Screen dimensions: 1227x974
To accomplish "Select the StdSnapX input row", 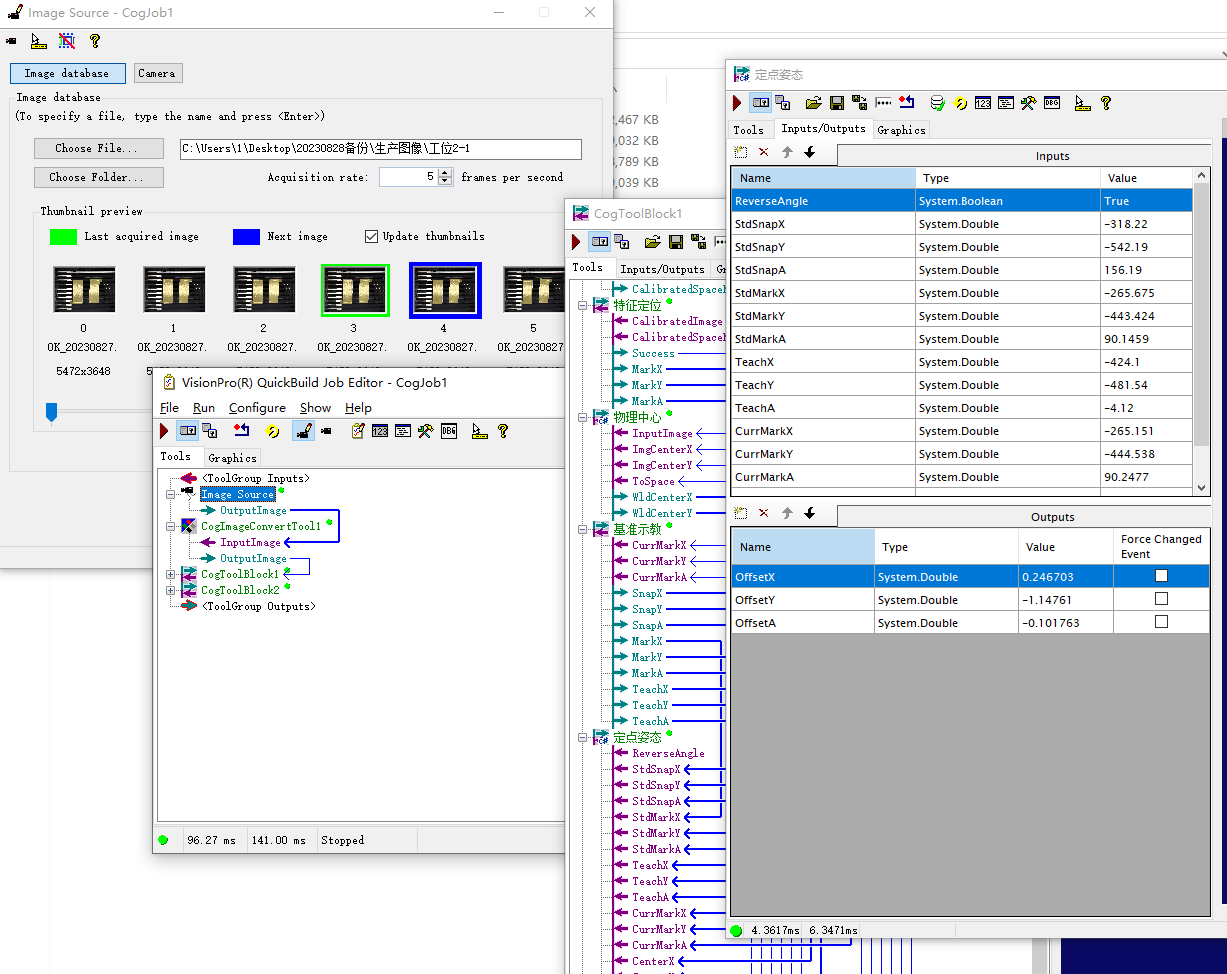I will click(962, 224).
